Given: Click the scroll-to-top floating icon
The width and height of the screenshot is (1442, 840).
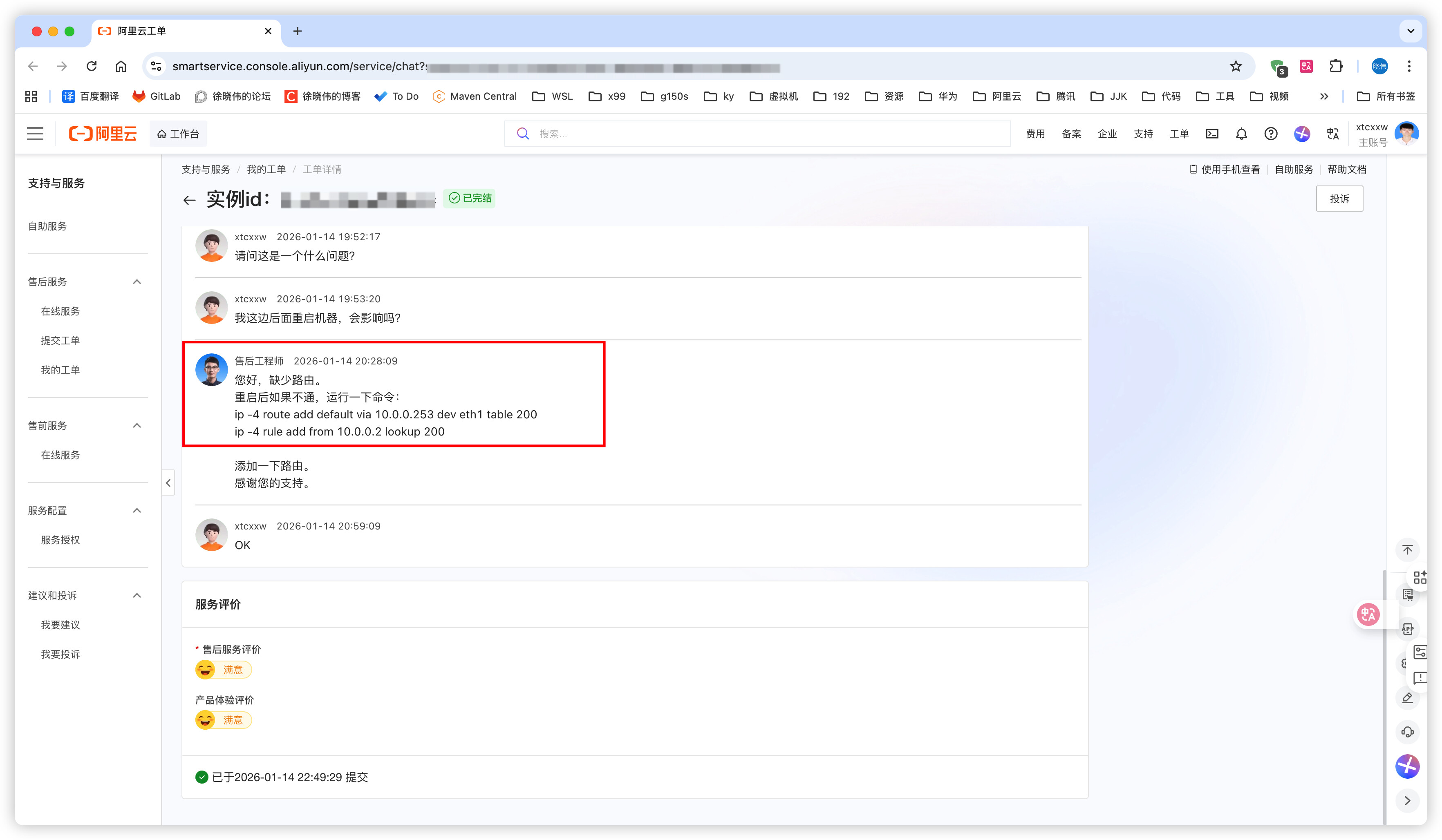Looking at the screenshot, I should click(1407, 550).
